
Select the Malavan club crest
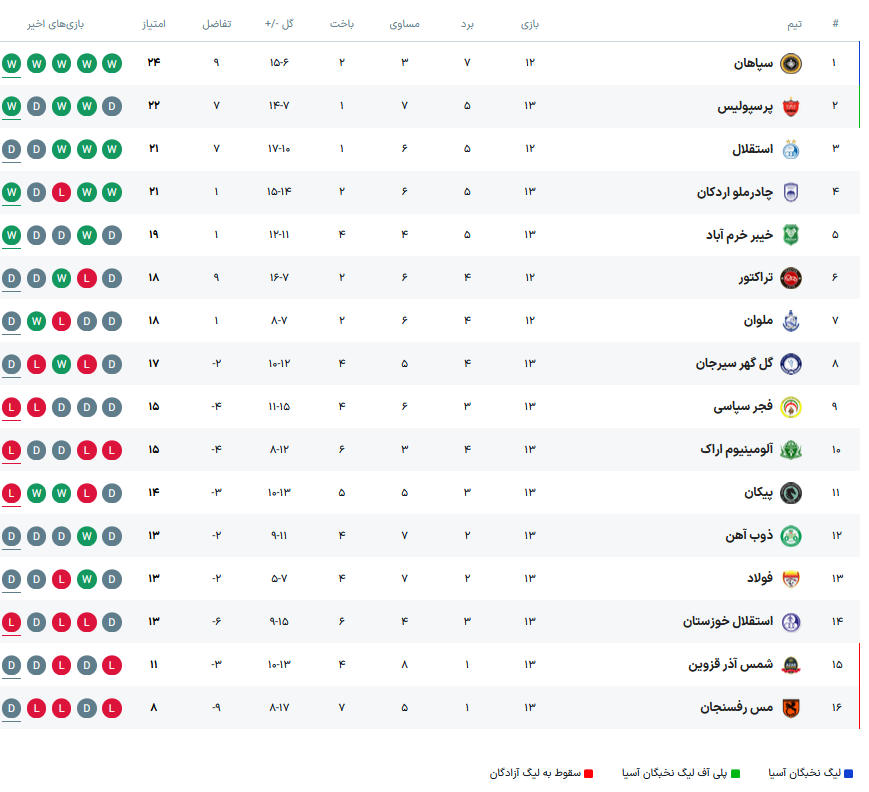point(790,321)
